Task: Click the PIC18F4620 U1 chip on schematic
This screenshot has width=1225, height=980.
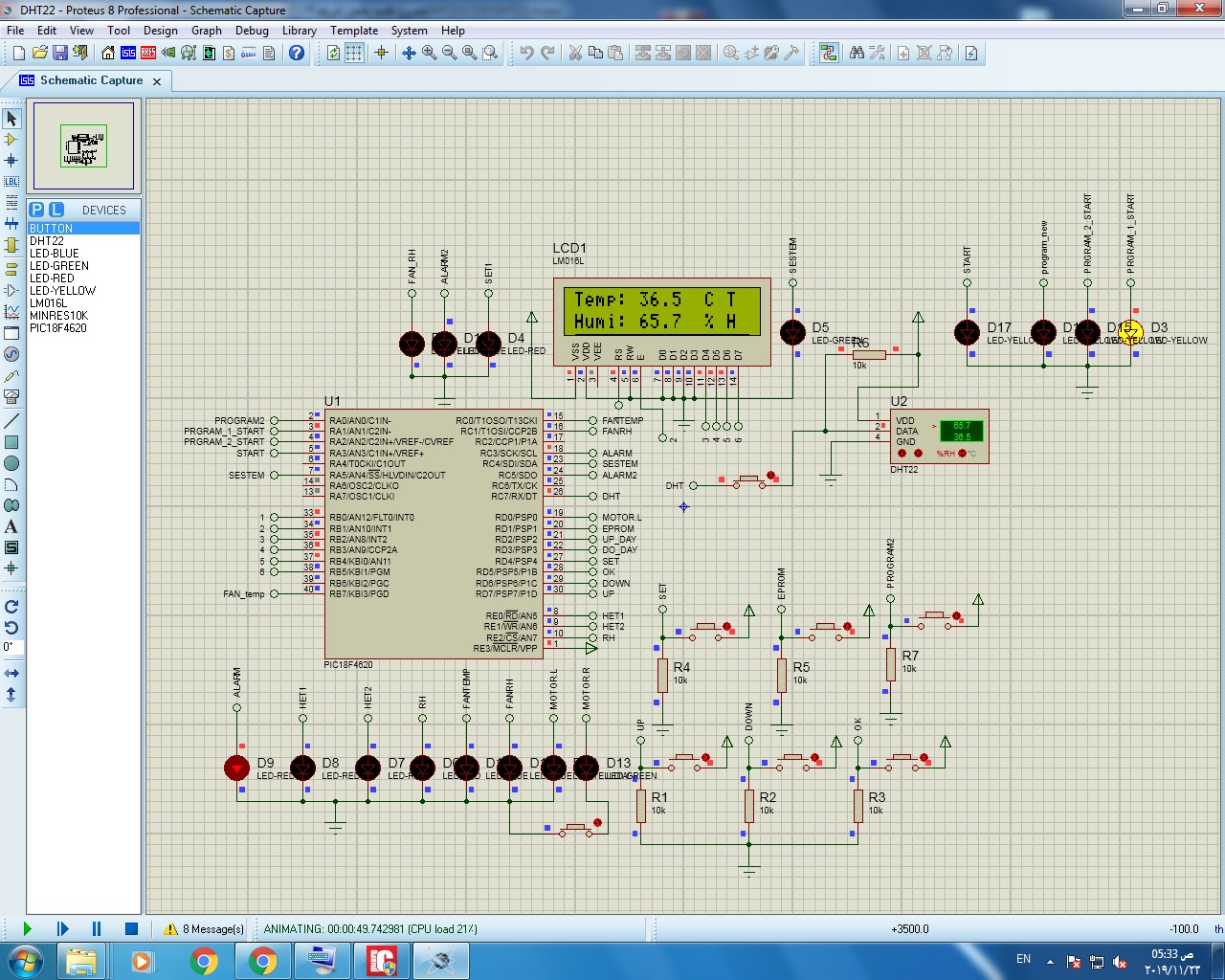Action: [434, 534]
